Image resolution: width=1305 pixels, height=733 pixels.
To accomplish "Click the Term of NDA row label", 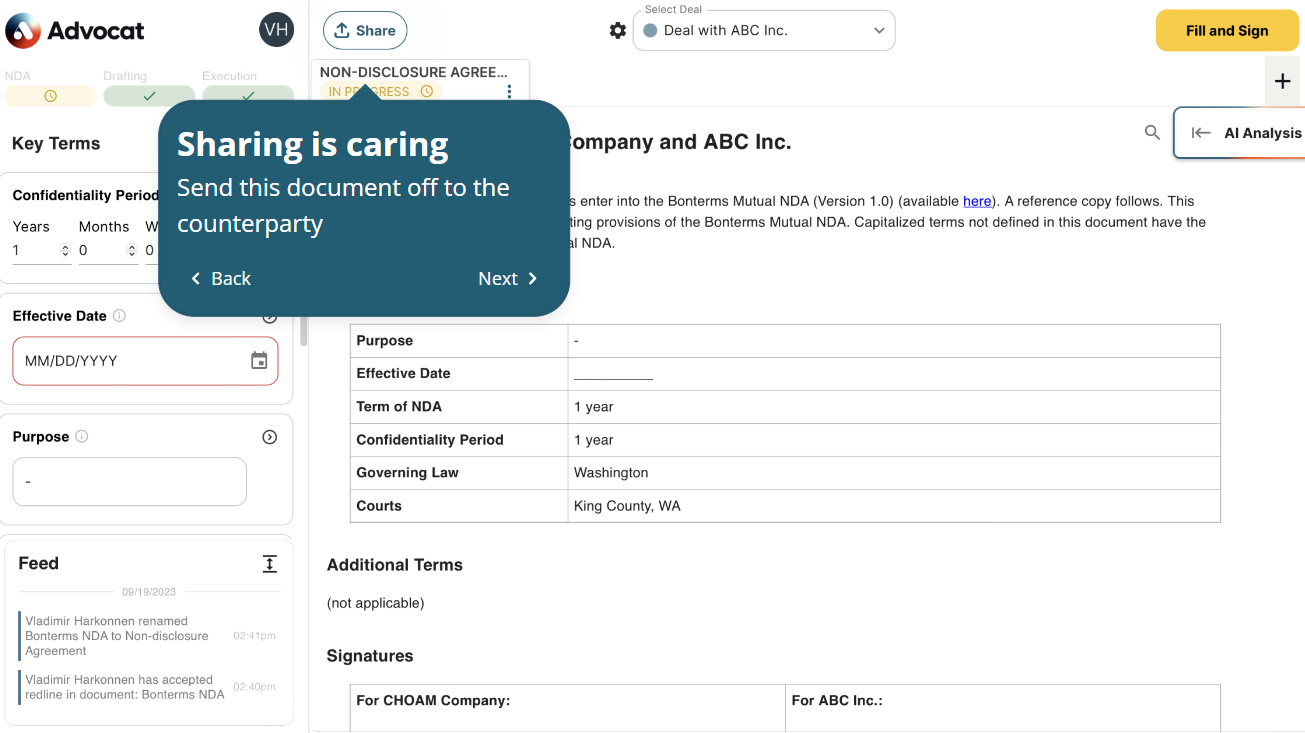I will [x=399, y=407].
